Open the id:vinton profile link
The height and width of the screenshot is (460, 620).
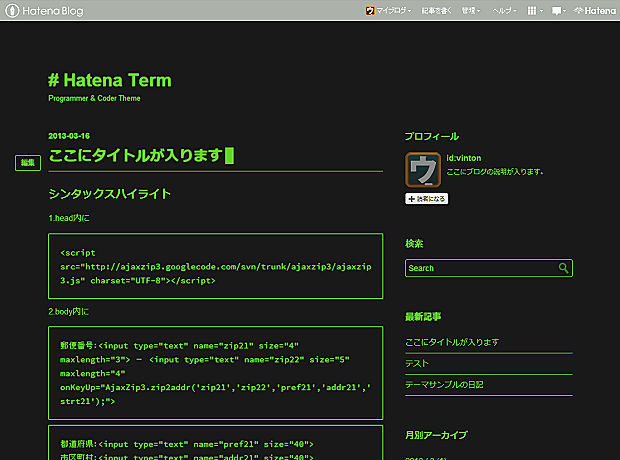464,158
